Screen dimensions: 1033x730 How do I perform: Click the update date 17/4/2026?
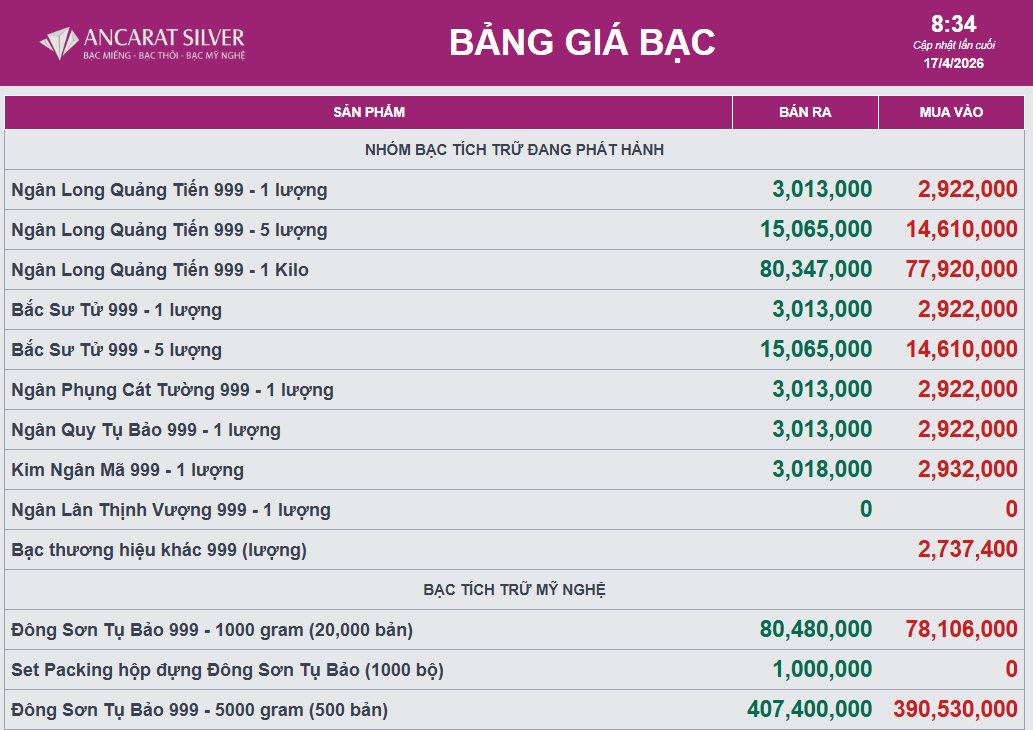pos(953,63)
